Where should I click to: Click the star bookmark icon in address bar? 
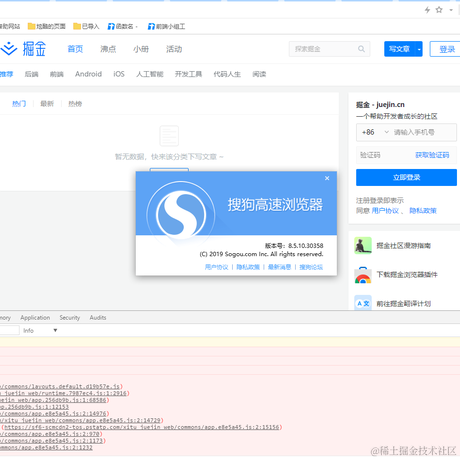[x=439, y=10]
